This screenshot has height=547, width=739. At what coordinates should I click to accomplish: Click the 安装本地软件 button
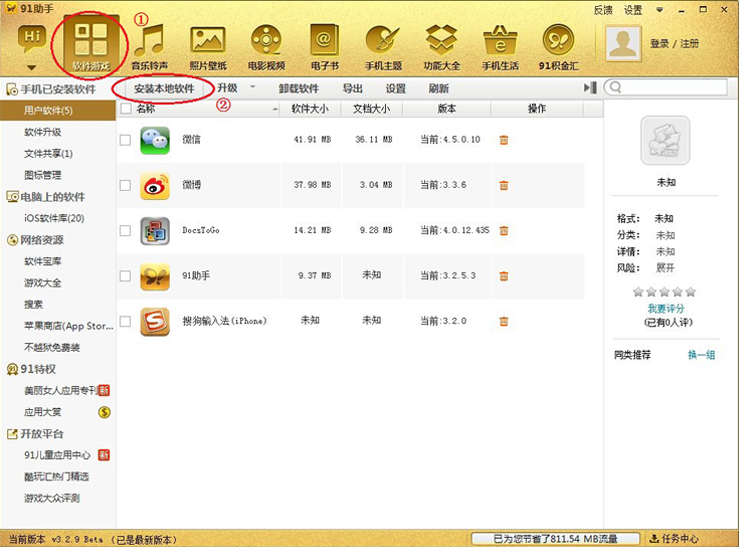(x=164, y=88)
